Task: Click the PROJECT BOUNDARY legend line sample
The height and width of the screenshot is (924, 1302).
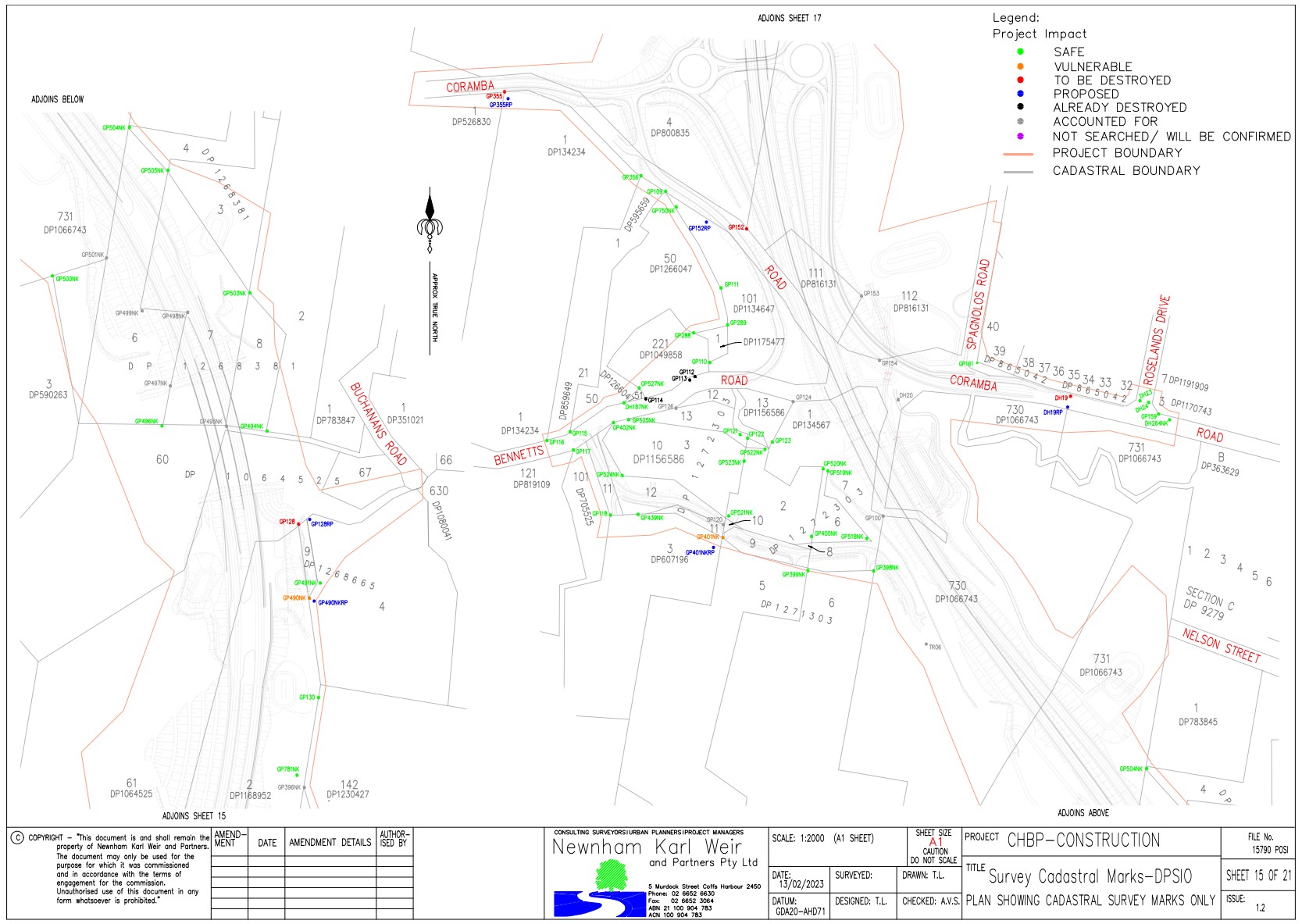Action: [1018, 155]
